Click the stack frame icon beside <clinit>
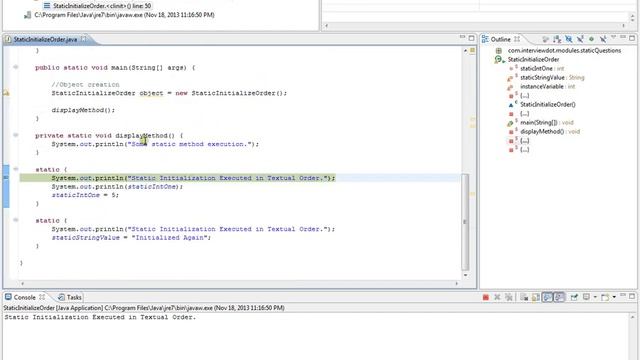 tap(47, 6)
